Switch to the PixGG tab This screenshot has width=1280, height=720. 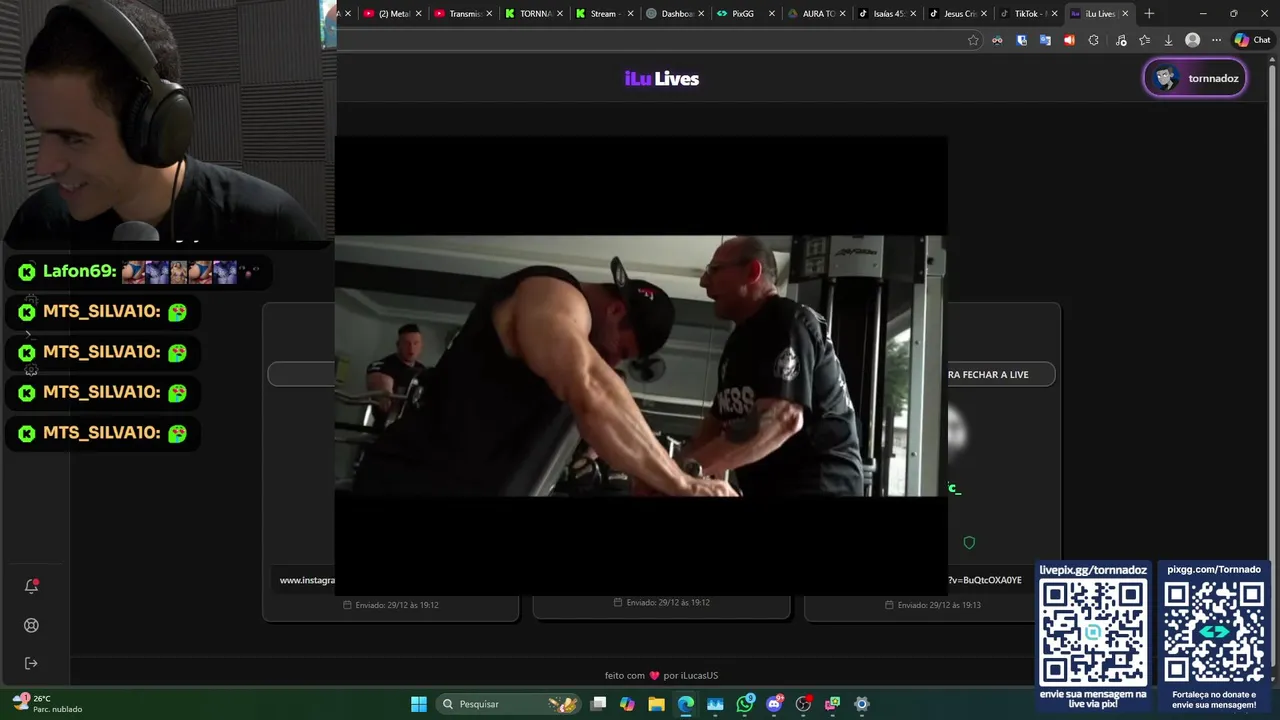743,14
